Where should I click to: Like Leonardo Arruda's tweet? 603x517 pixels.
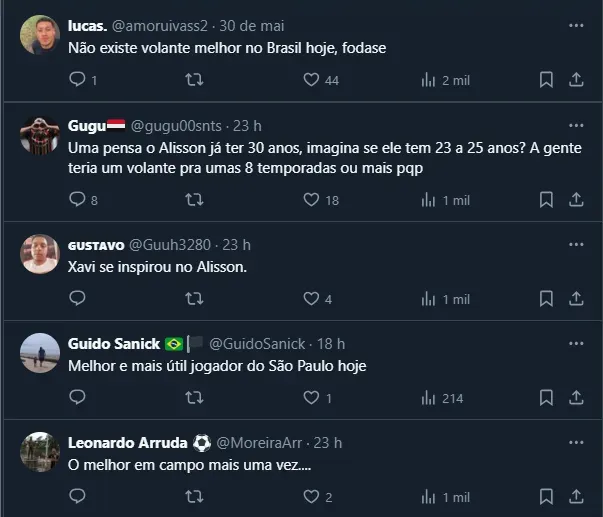pyautogui.click(x=310, y=497)
